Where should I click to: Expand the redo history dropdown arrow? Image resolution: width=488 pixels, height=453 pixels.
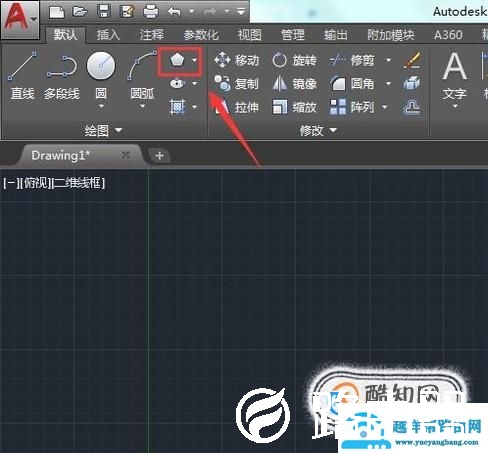(x=227, y=12)
